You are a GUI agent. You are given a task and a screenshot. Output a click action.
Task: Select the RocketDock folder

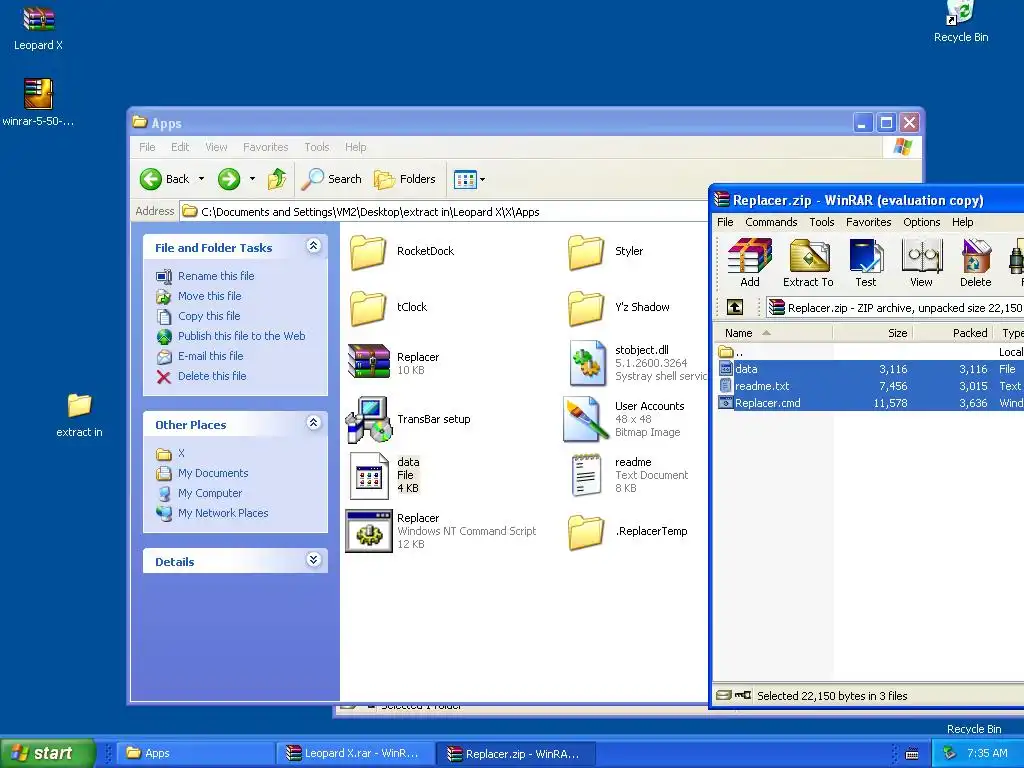(401, 251)
